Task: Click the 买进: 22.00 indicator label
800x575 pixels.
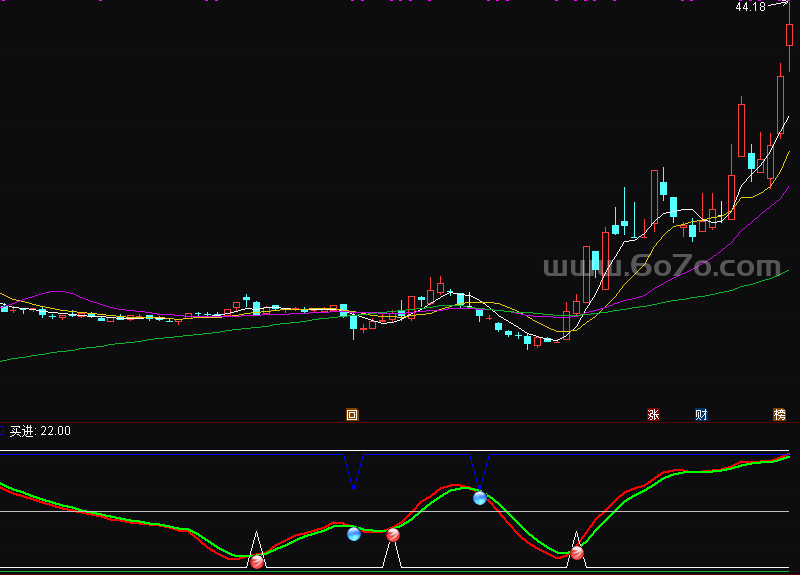Action: (40, 431)
